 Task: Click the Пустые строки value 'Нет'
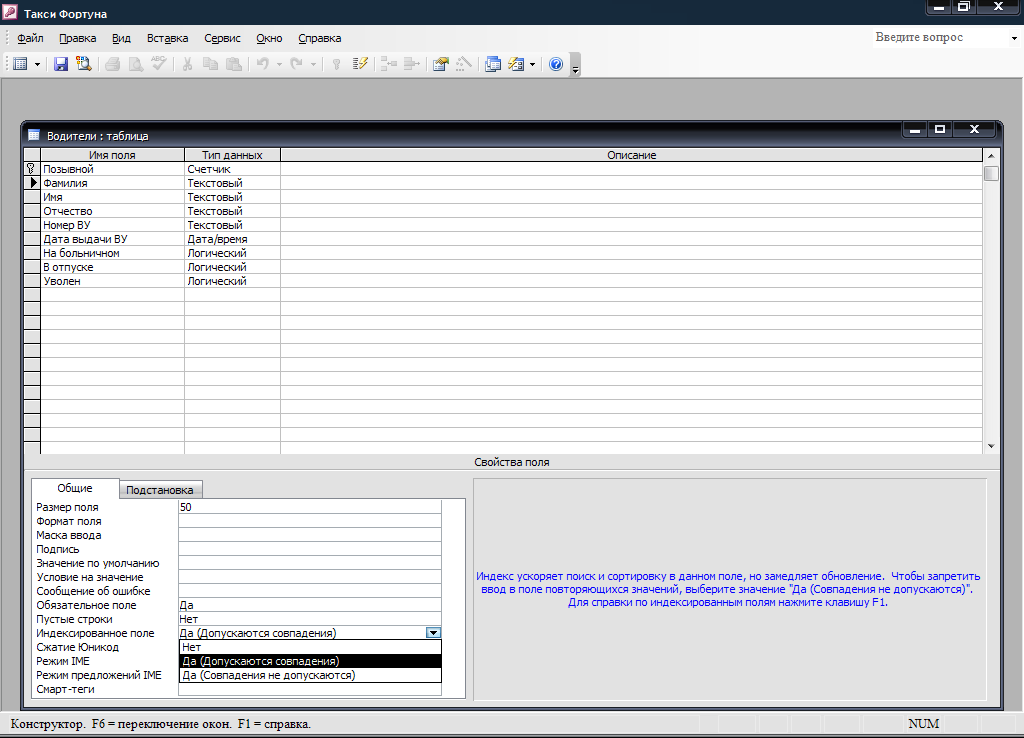click(310, 619)
